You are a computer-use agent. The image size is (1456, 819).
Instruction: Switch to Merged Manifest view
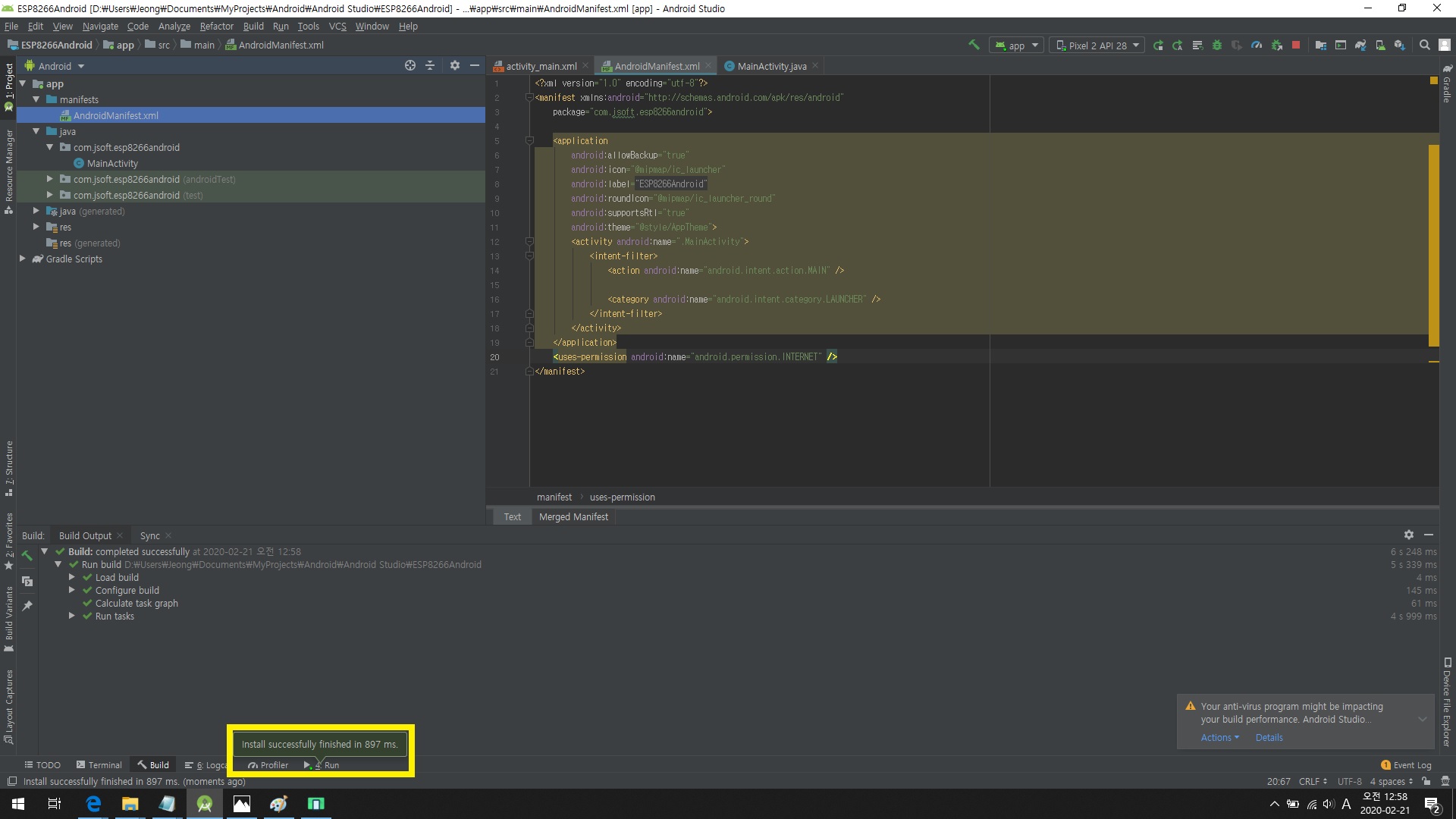[573, 516]
